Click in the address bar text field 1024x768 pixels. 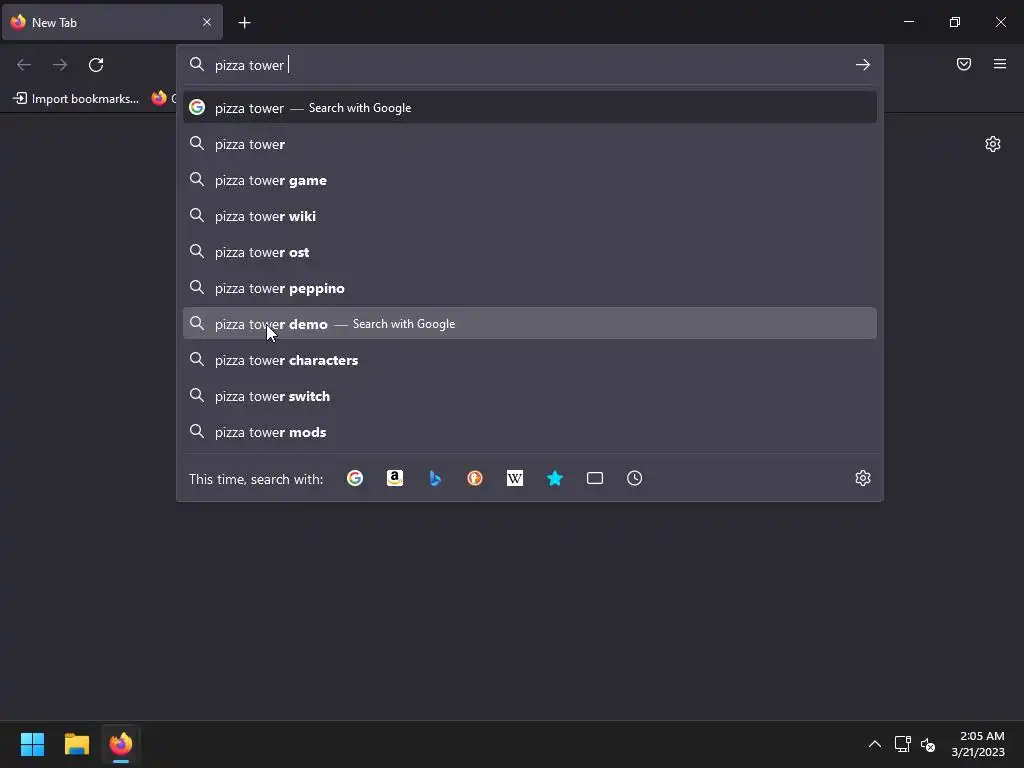tap(529, 65)
